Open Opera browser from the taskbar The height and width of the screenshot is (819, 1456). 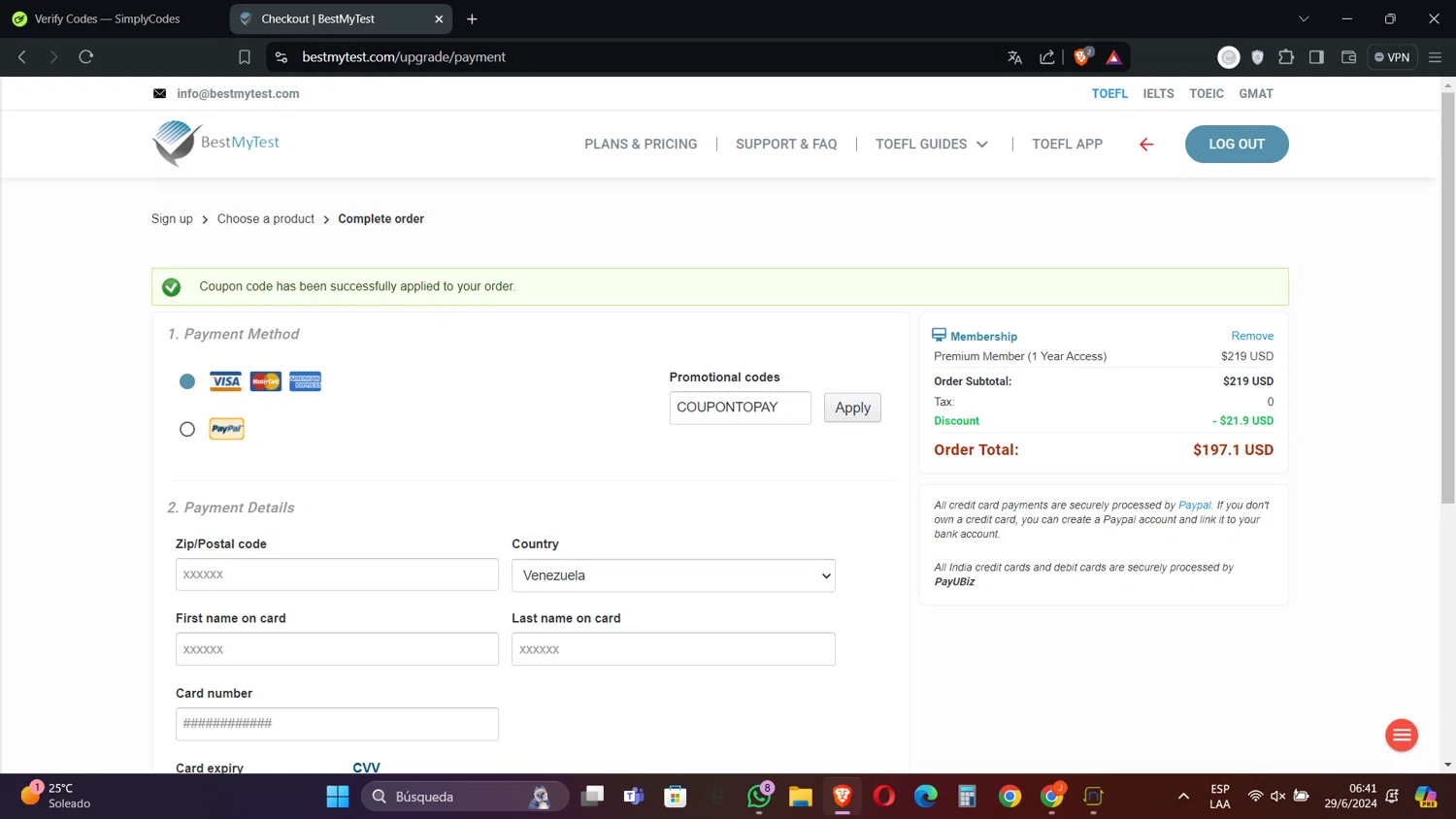(x=883, y=797)
